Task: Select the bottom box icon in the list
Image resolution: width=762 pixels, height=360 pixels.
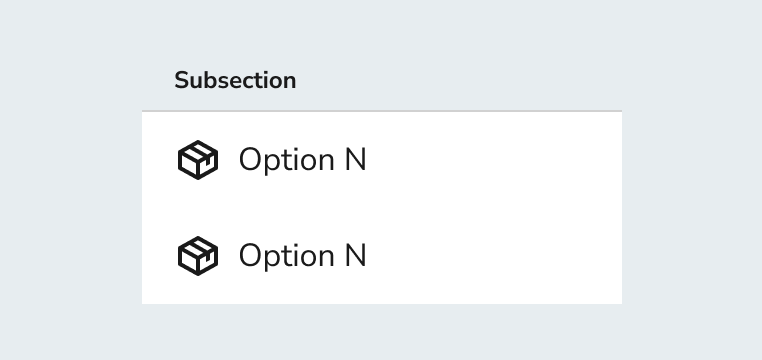Action: (x=198, y=256)
